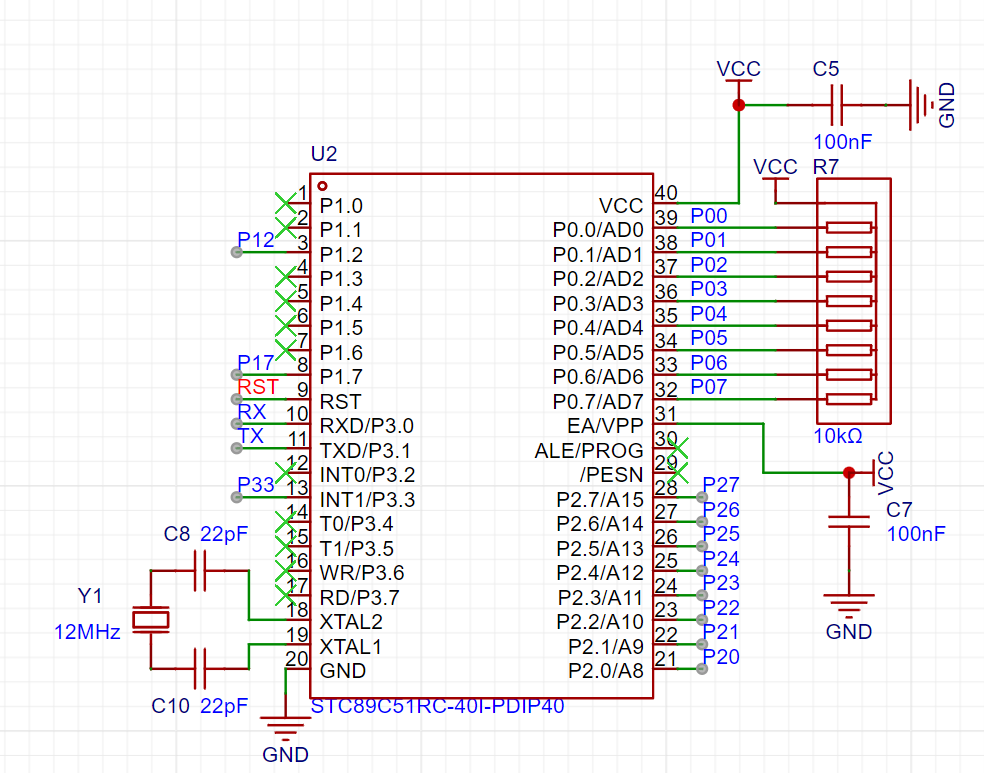Select the GND symbol under pin 20
Image resolution: width=984 pixels, height=773 pixels.
pos(286,726)
